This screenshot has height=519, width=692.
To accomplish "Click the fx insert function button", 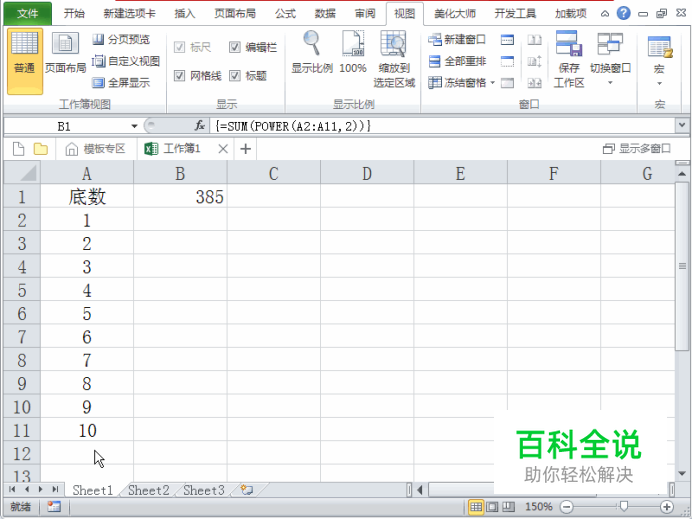I will click(200, 126).
